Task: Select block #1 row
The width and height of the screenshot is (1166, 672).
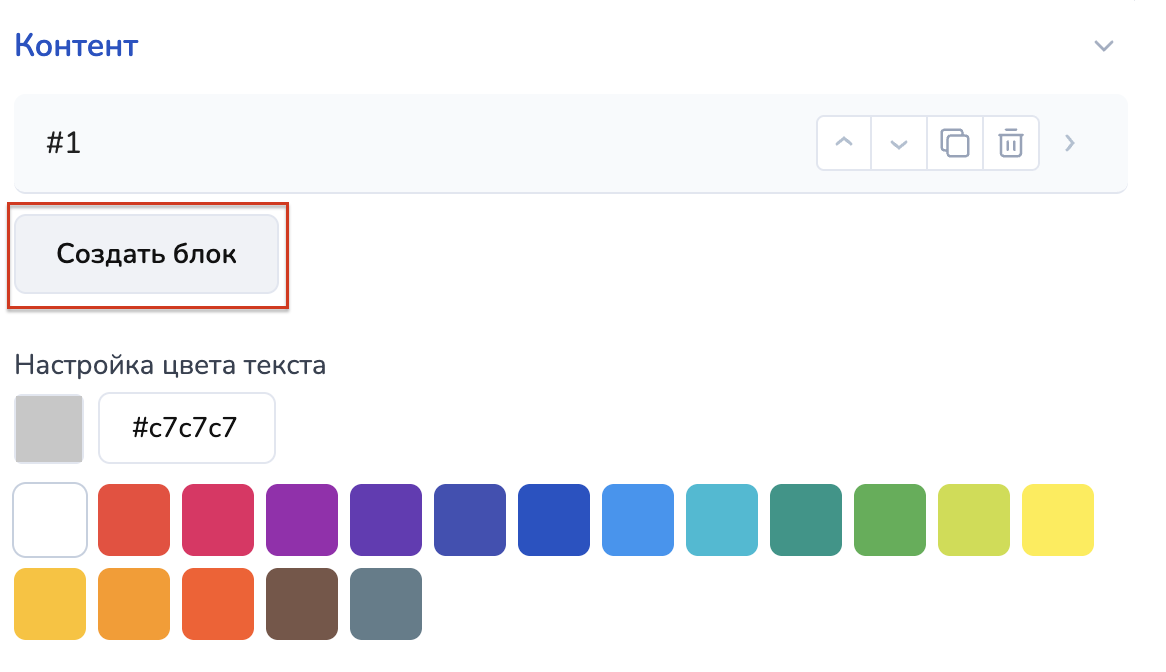Action: pyautogui.click(x=400, y=143)
